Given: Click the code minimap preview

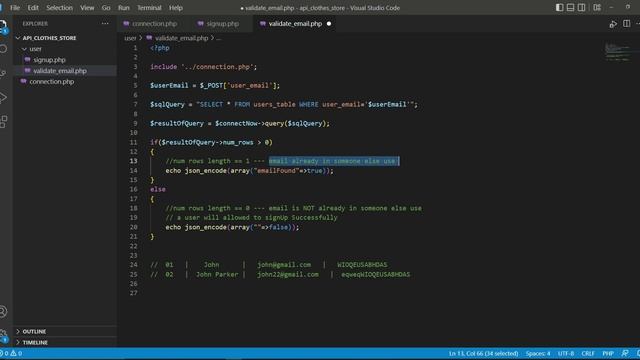Looking at the screenshot, I should point(618,52).
